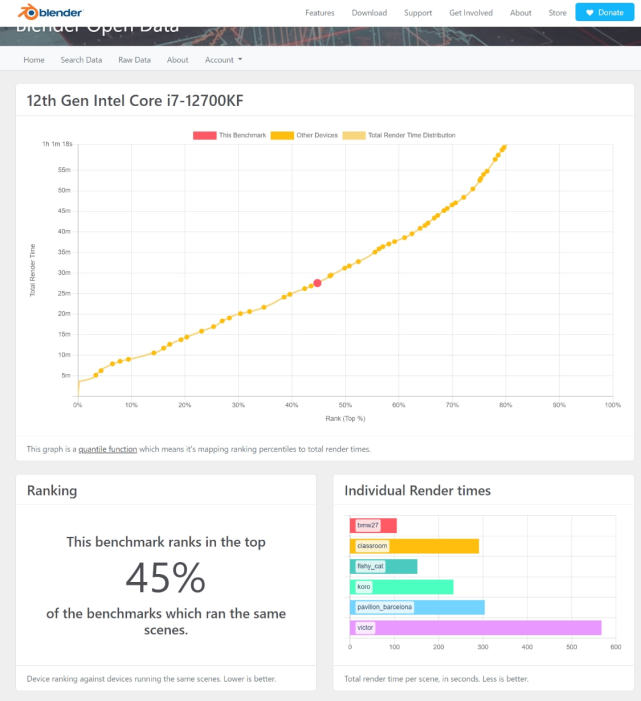Open the top header About link
This screenshot has height=701, width=641.
pyautogui.click(x=521, y=13)
